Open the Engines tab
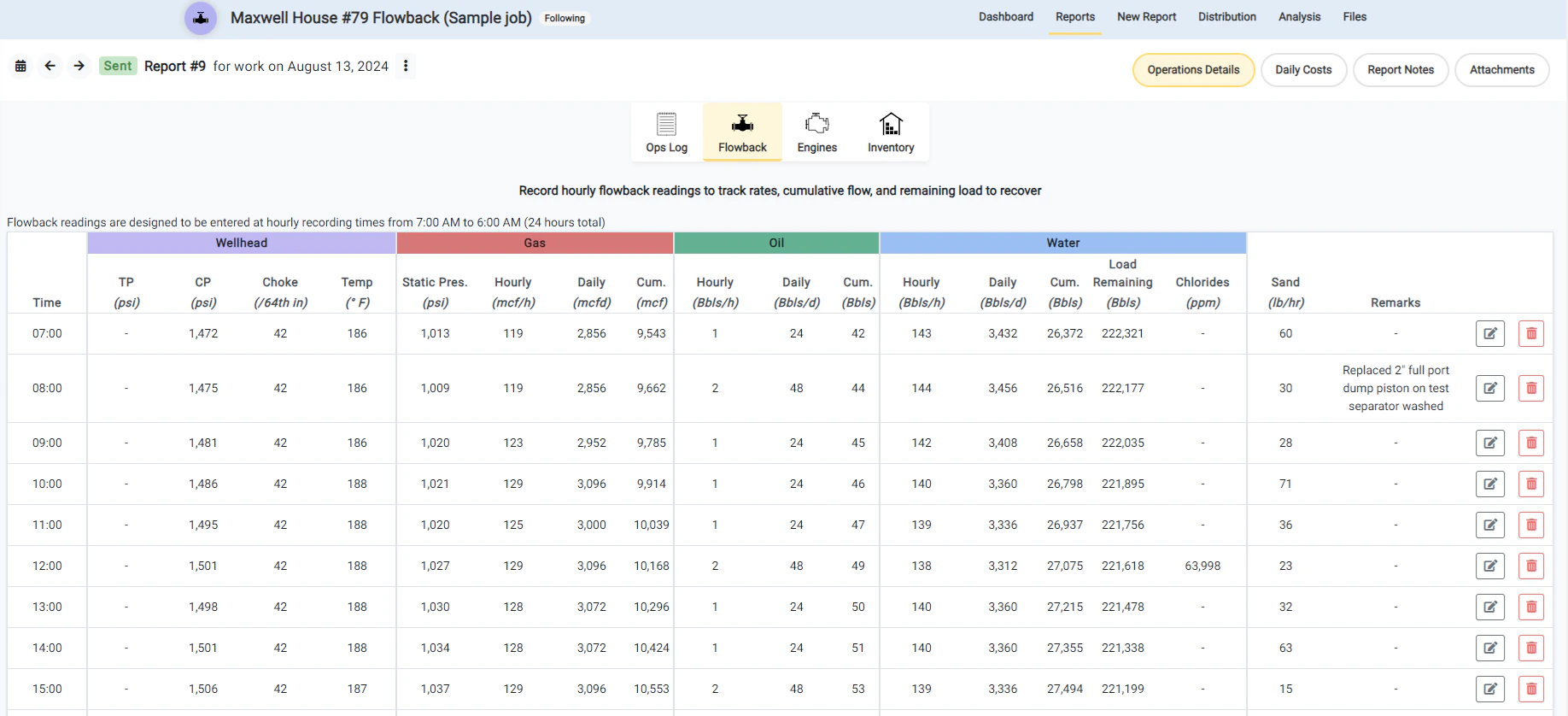This screenshot has width=1568, height=716. coord(816,132)
